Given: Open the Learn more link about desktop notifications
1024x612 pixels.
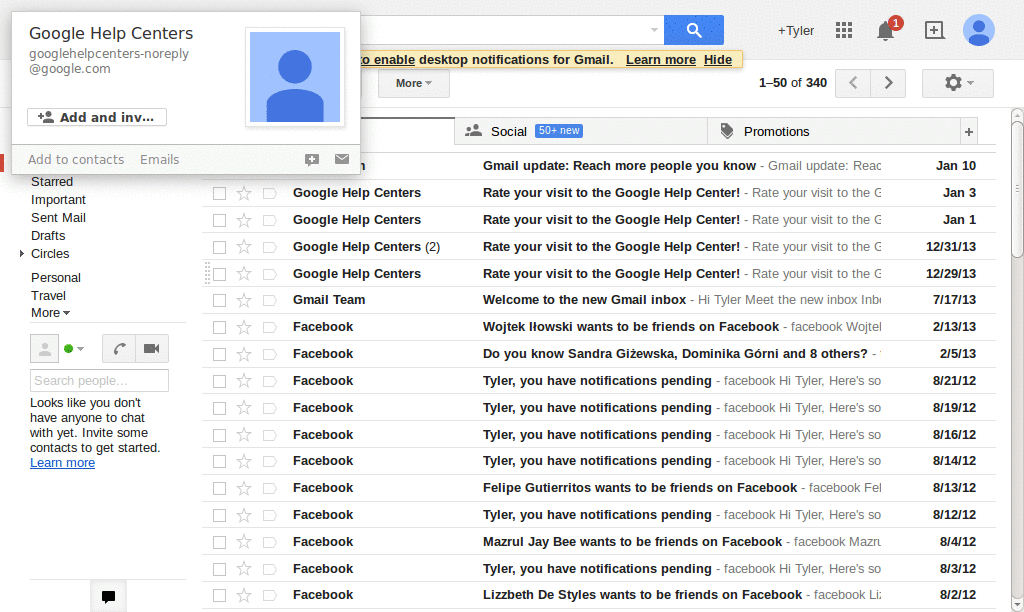Looking at the screenshot, I should pyautogui.click(x=660, y=59).
